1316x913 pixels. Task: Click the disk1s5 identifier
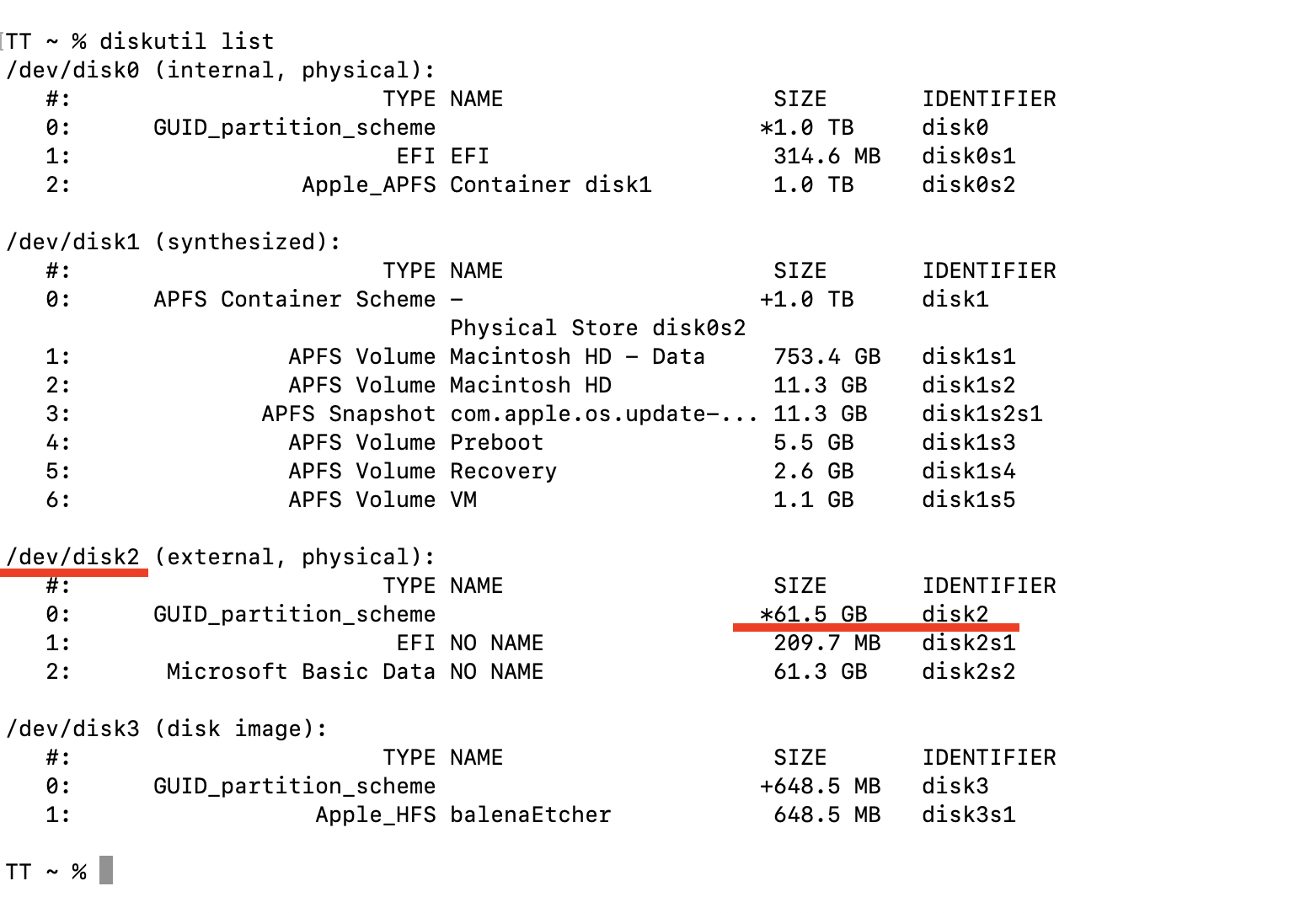(x=968, y=499)
